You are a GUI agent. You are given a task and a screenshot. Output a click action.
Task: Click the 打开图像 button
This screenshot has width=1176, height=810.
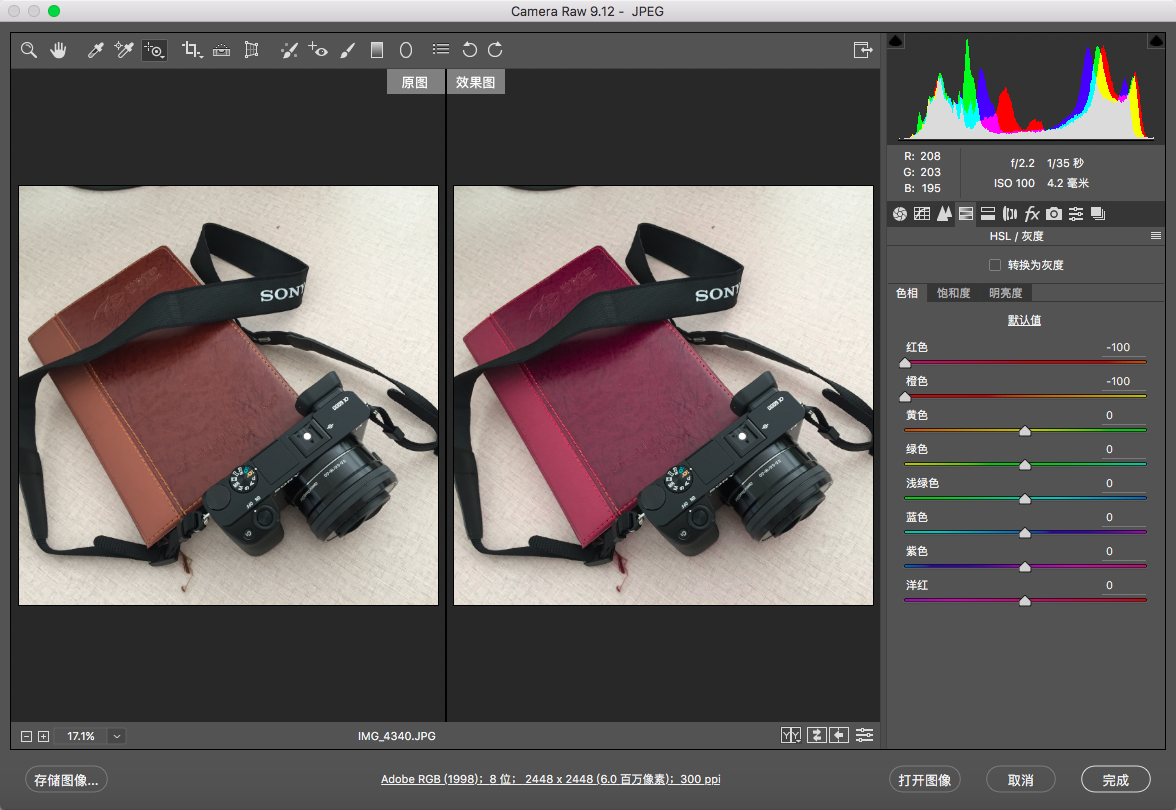pyautogui.click(x=924, y=780)
